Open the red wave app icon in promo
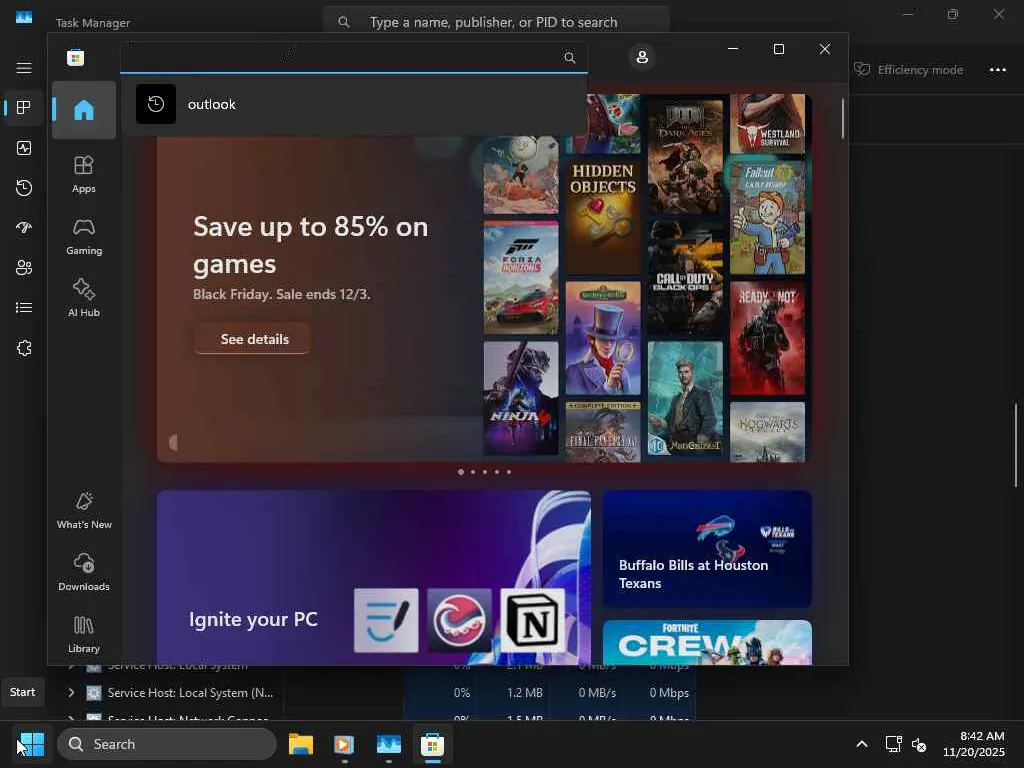Screen dimensions: 1024x768 [x=459, y=620]
